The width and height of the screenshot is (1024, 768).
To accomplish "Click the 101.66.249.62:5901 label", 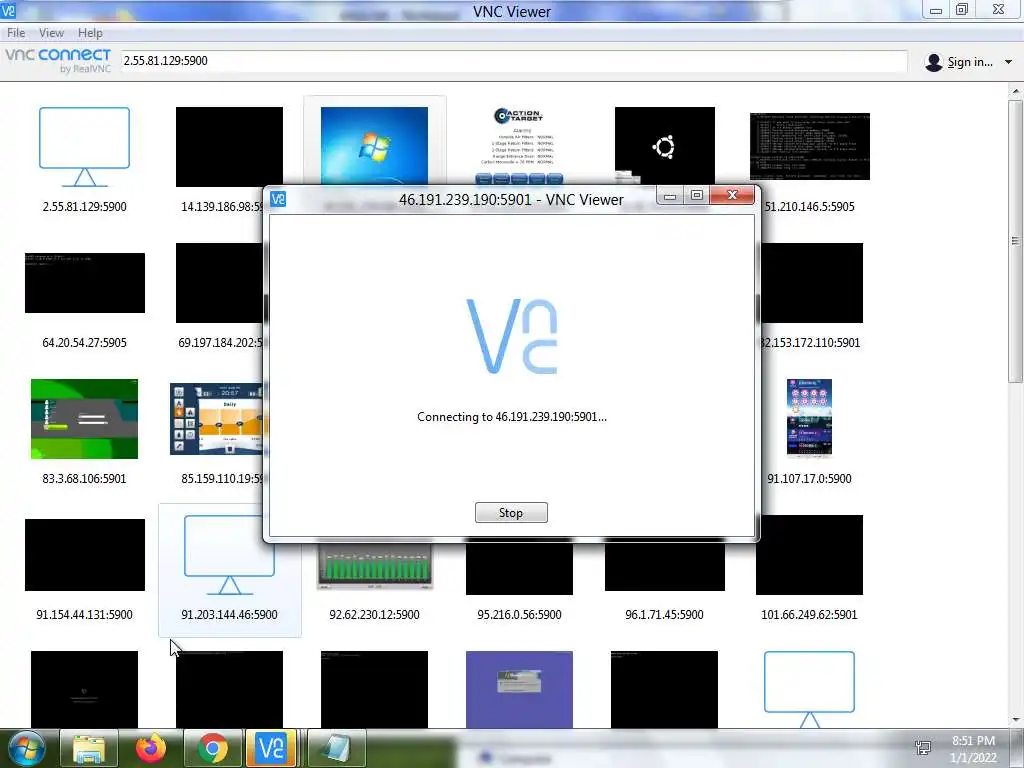I will [x=809, y=614].
